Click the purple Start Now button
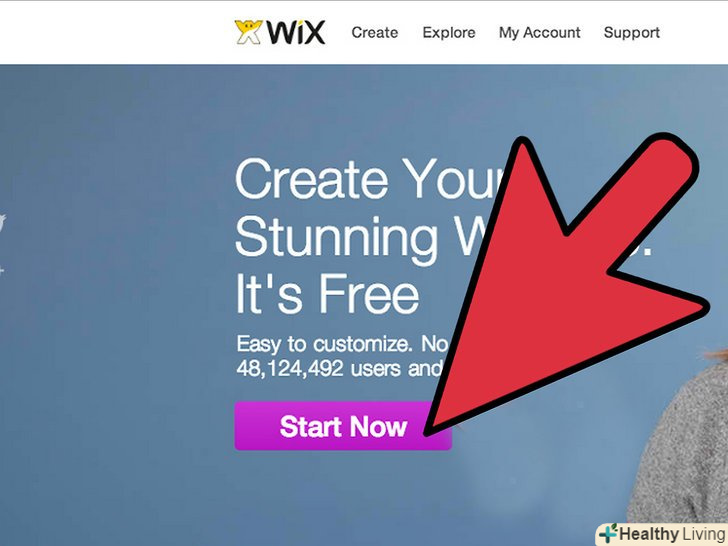 pos(343,426)
